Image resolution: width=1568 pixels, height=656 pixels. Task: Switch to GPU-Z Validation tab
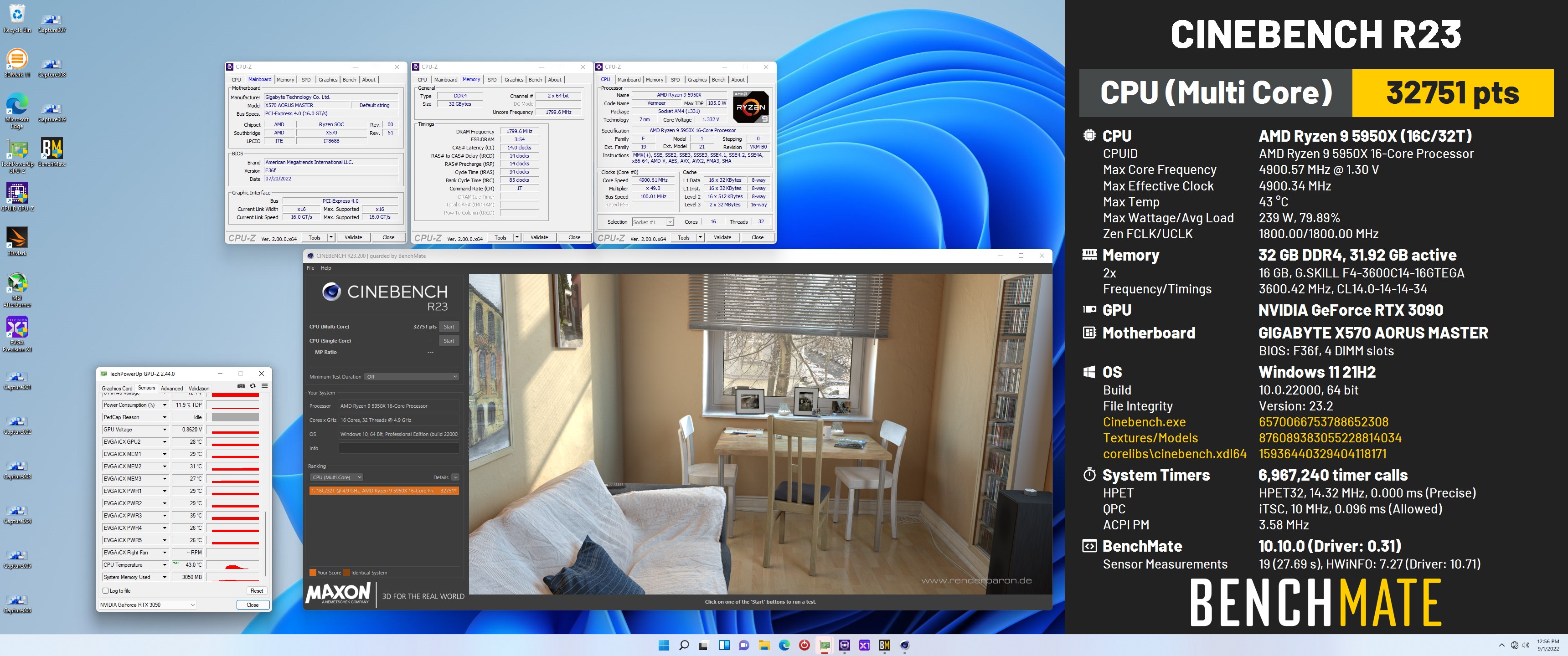coord(198,388)
